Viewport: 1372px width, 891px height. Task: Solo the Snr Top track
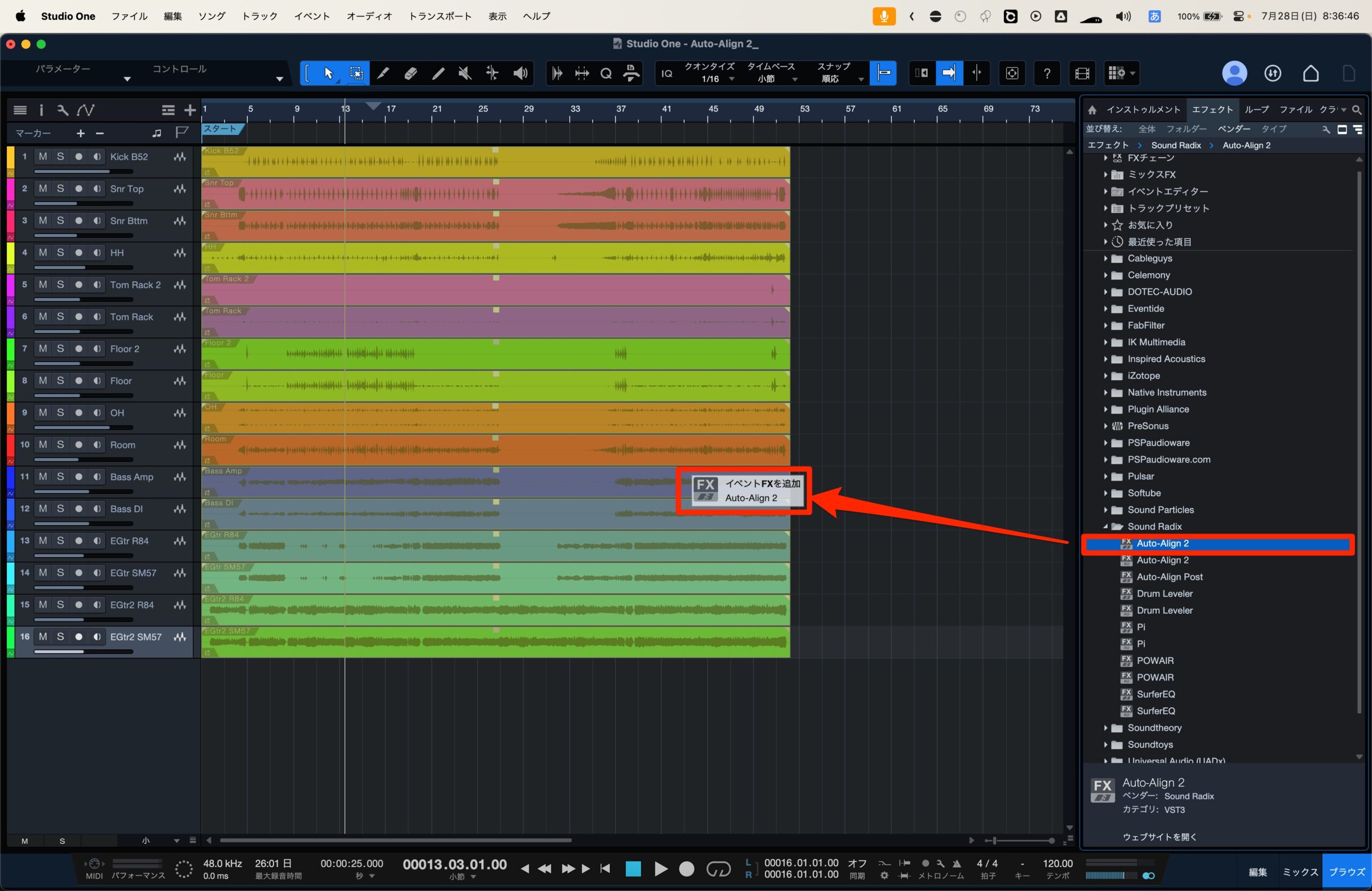pyautogui.click(x=61, y=189)
